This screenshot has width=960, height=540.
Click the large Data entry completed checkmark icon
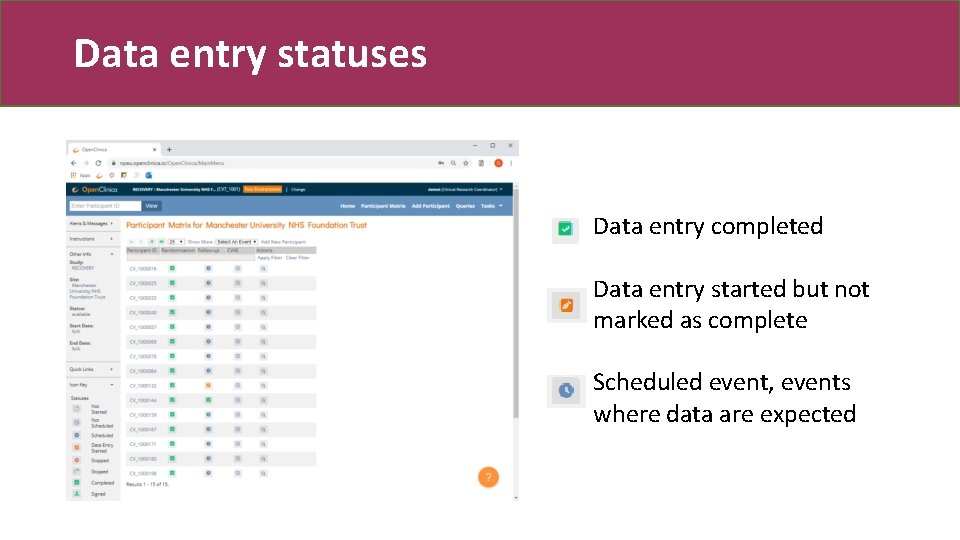[565, 229]
